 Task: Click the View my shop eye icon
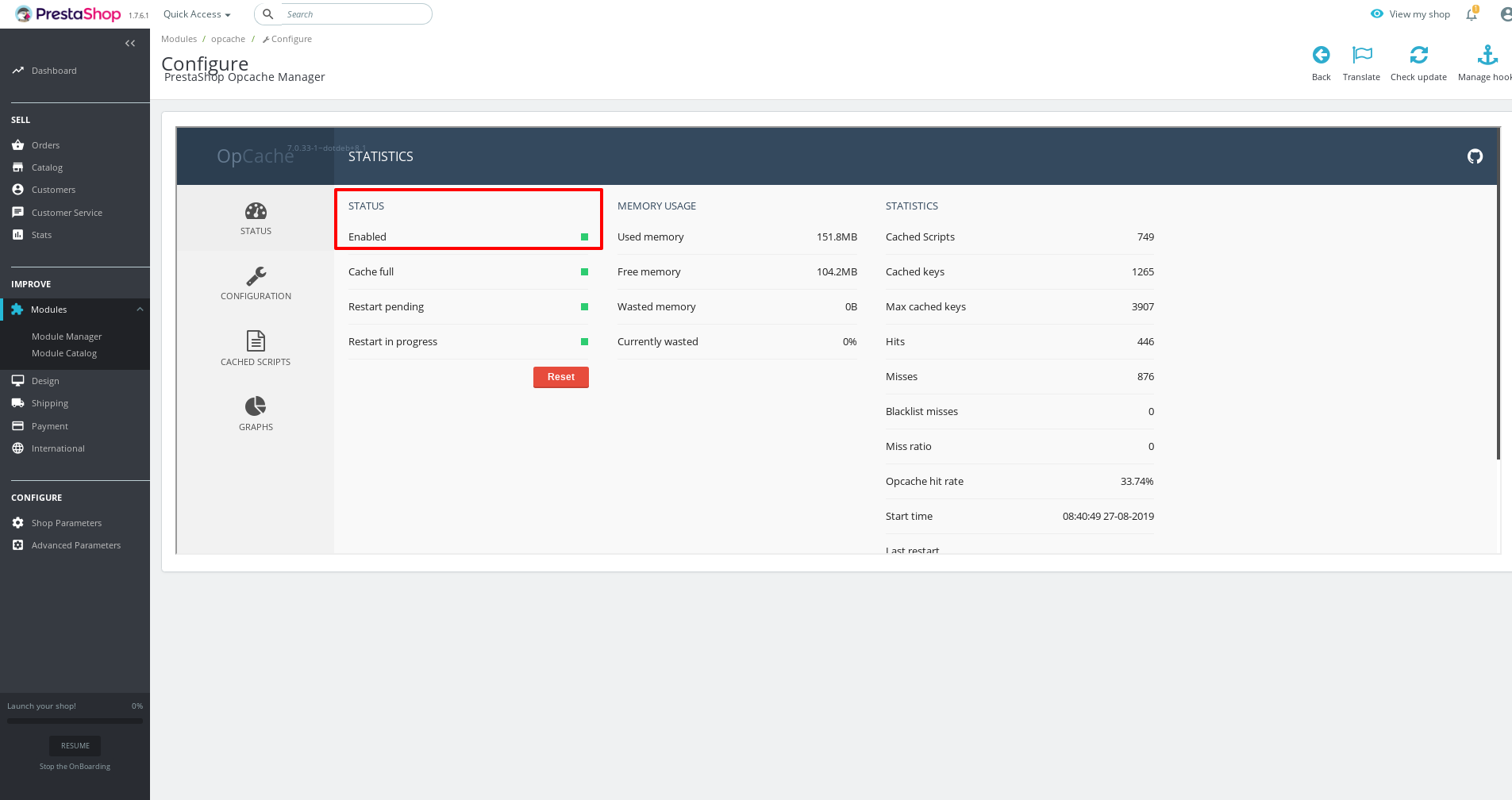[x=1377, y=14]
